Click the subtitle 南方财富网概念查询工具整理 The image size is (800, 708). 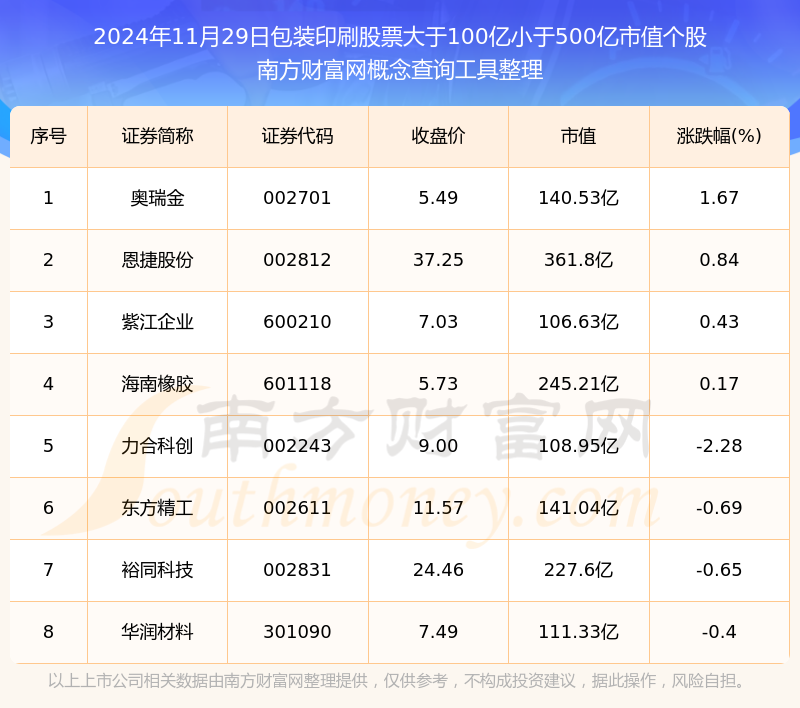[x=400, y=70]
